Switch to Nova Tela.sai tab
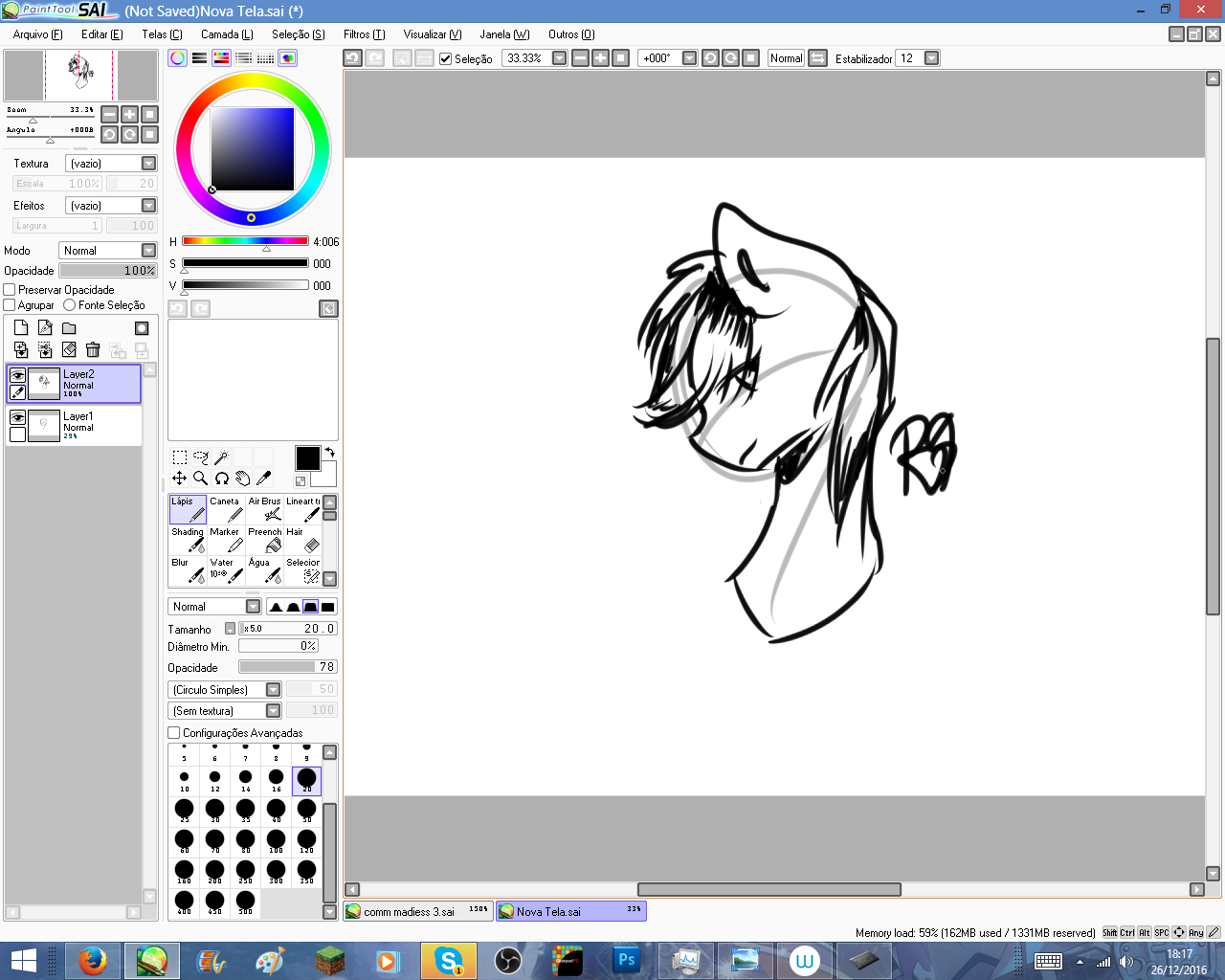The width and height of the screenshot is (1225, 980). click(571, 911)
